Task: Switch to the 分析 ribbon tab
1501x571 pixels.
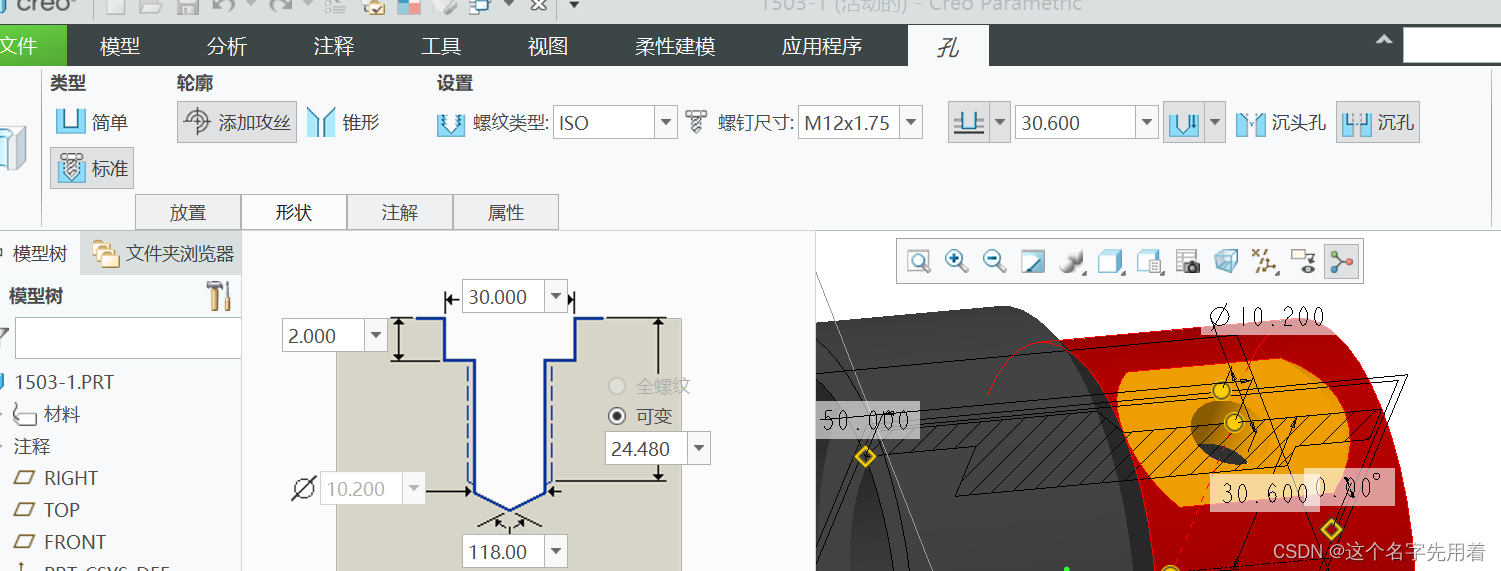Action: click(x=227, y=46)
